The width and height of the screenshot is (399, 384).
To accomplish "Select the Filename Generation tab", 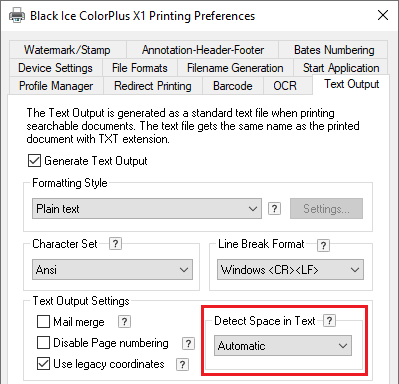I will [235, 68].
